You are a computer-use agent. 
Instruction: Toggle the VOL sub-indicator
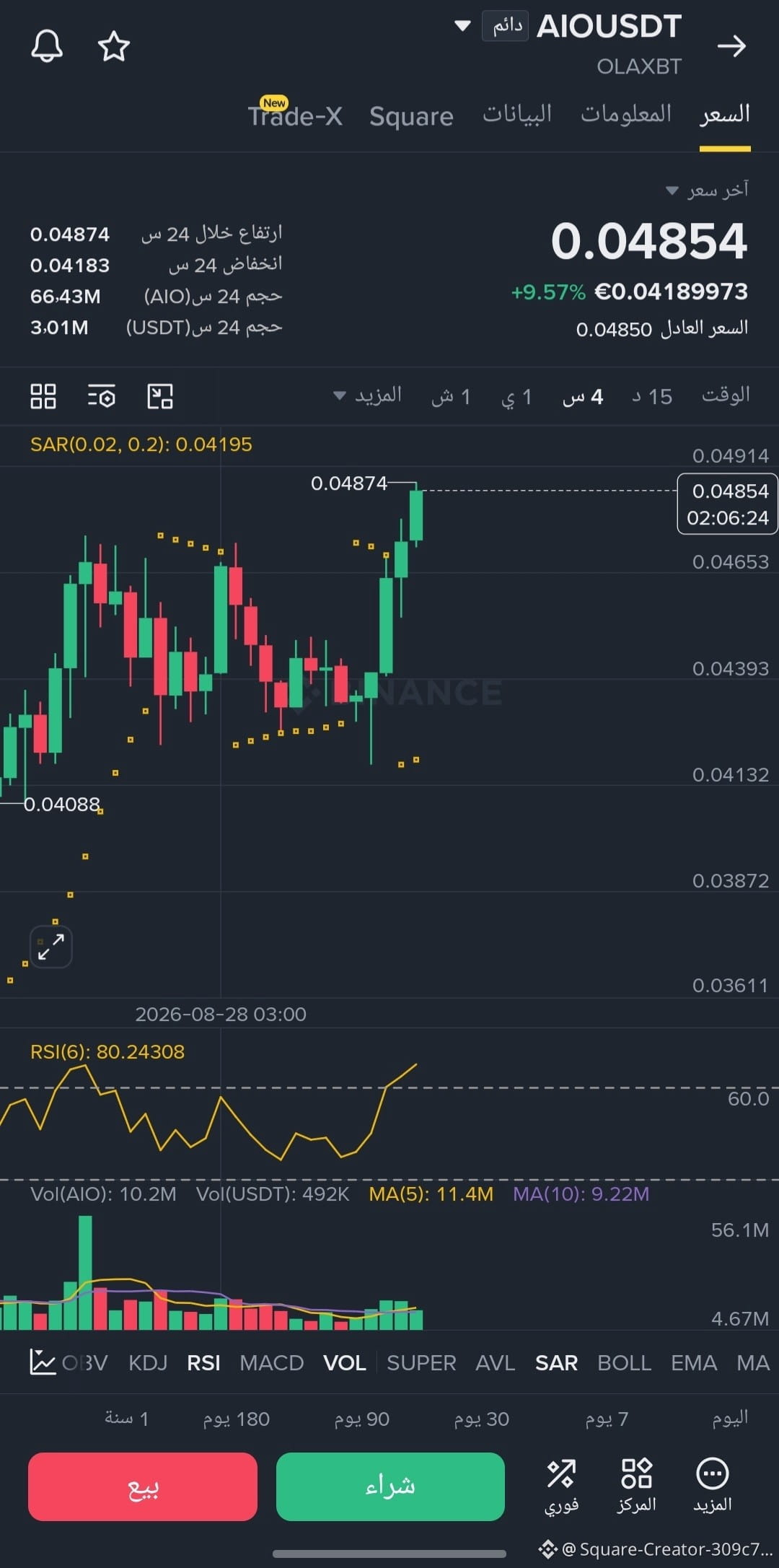point(345,1362)
